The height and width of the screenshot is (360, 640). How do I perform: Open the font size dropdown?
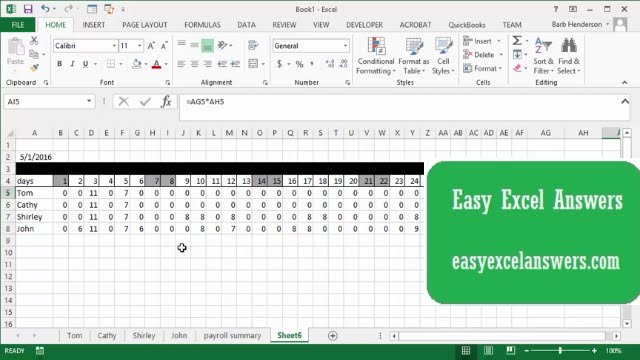(x=140, y=46)
